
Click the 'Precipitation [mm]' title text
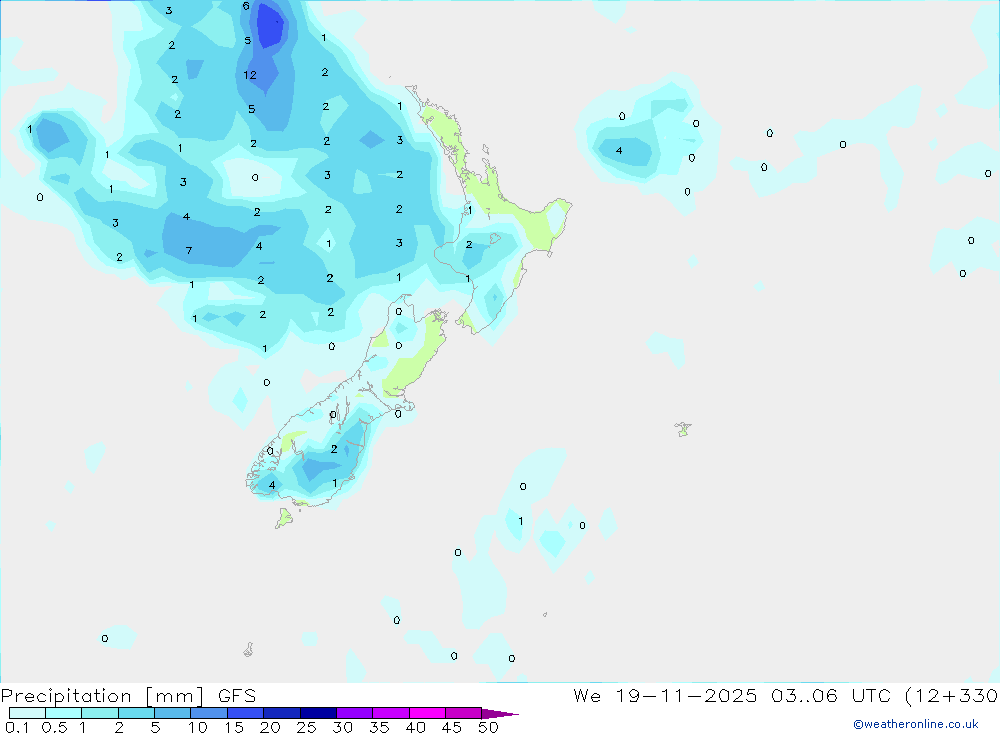coord(102,696)
